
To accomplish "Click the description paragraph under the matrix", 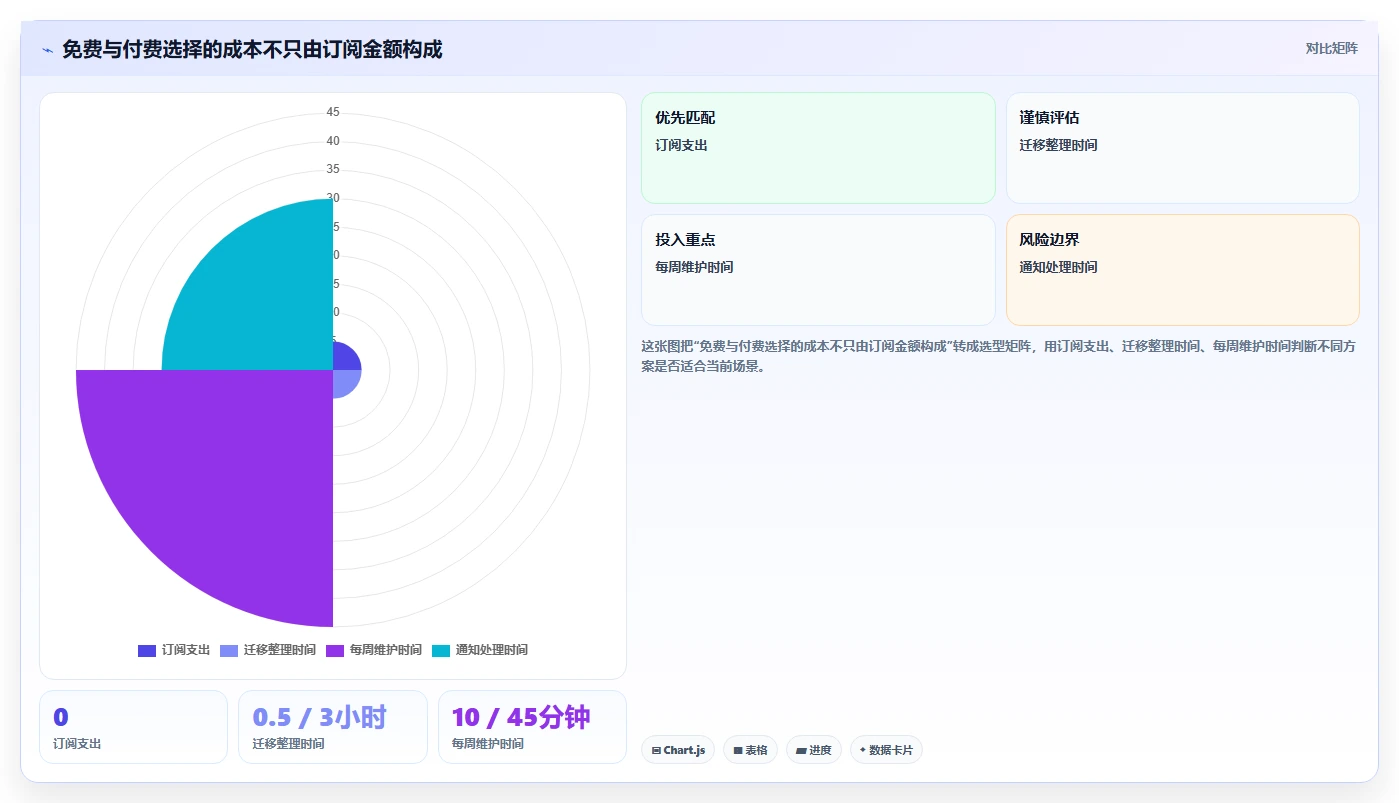I will pyautogui.click(x=1000, y=356).
